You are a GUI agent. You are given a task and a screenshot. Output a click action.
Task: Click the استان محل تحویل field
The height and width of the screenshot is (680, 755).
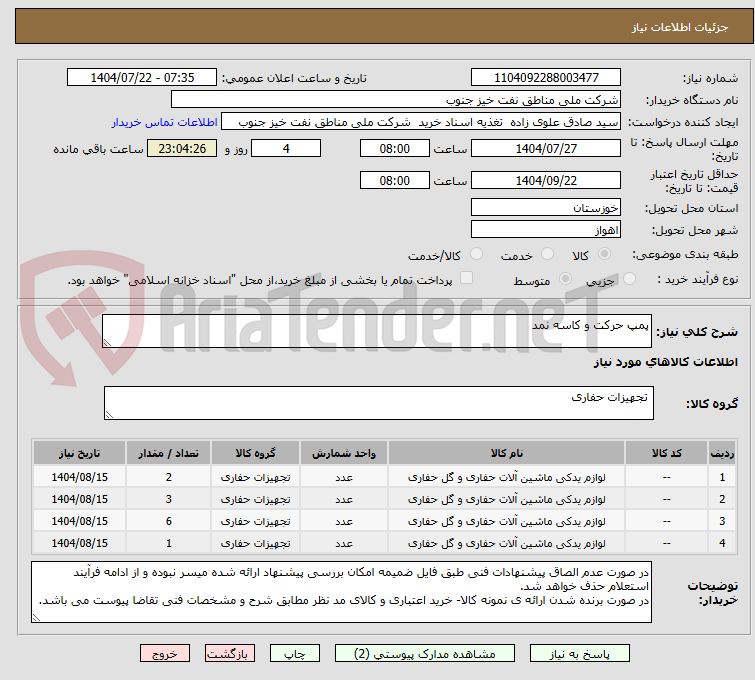(x=546, y=207)
